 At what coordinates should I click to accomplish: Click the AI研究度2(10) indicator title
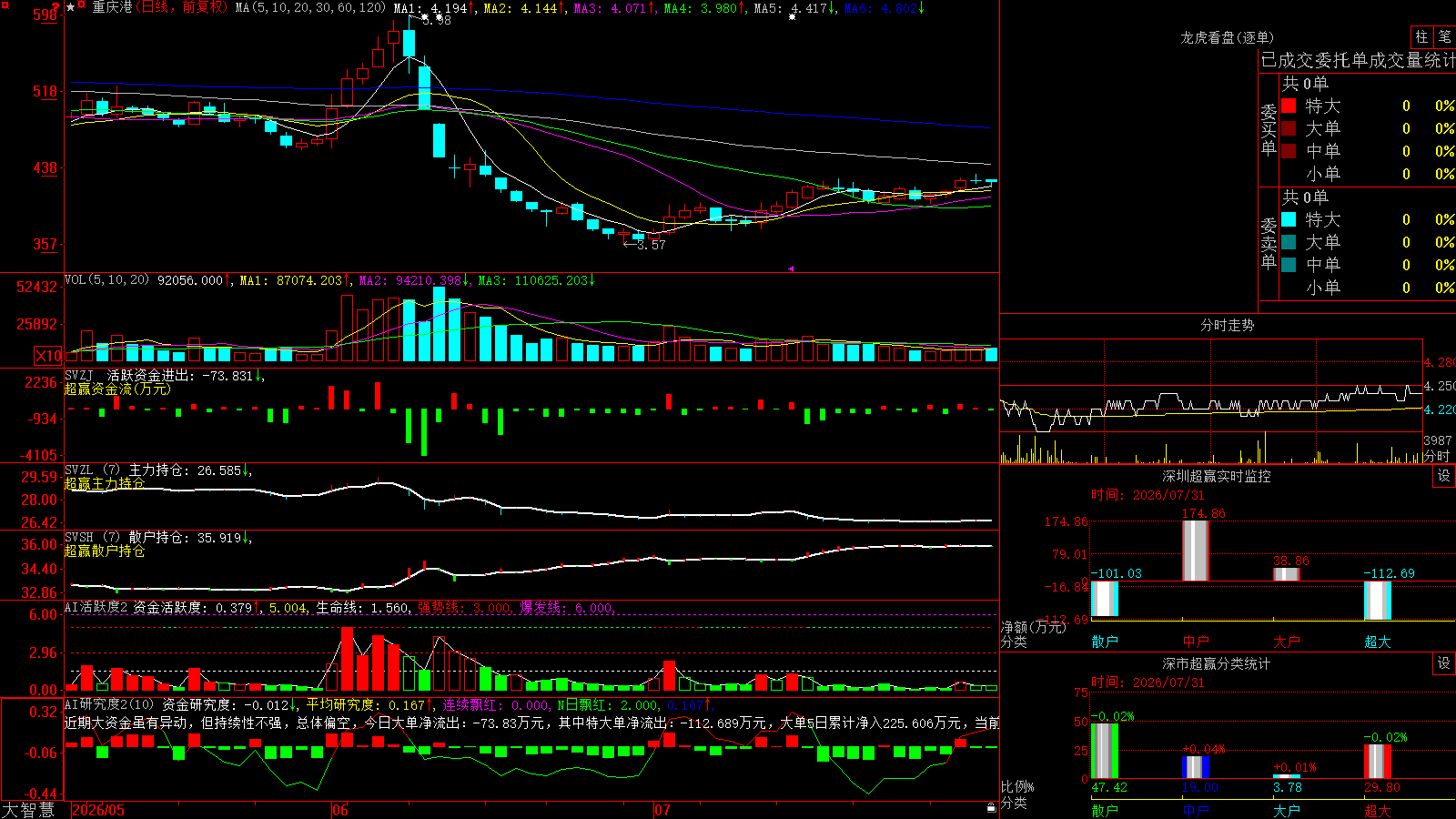point(110,704)
